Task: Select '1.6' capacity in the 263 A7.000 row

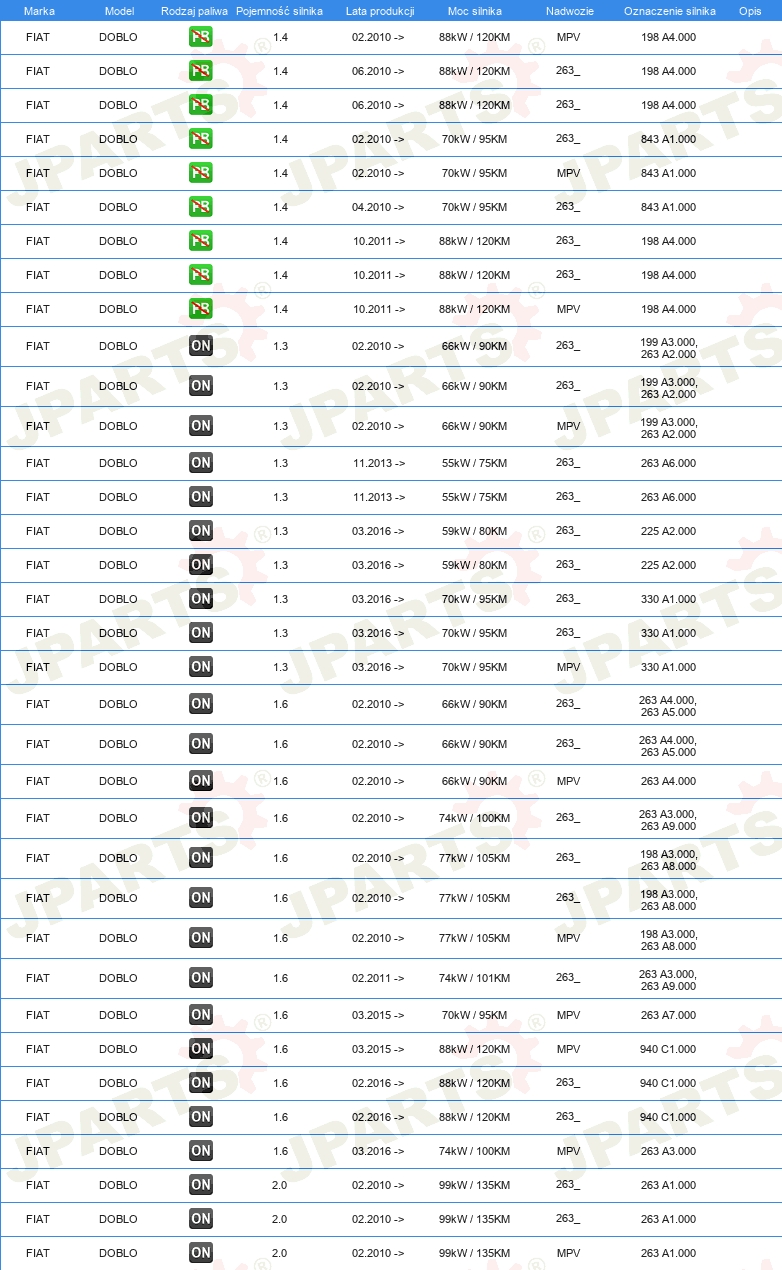Action: click(280, 1015)
